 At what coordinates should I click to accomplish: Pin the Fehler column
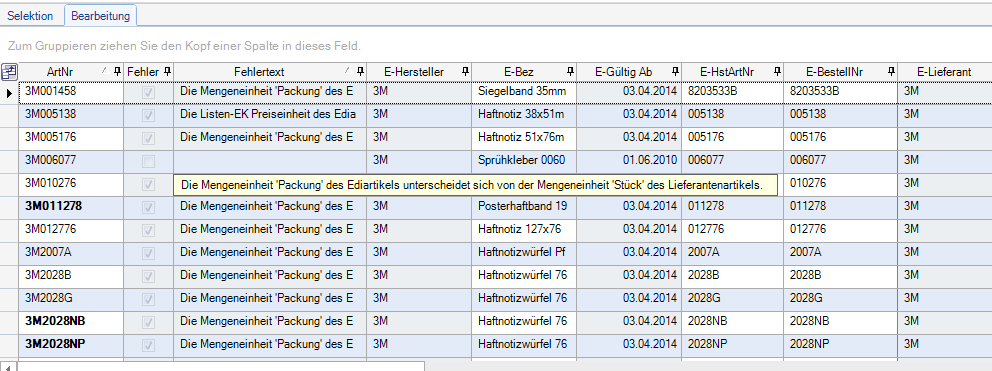(x=168, y=72)
